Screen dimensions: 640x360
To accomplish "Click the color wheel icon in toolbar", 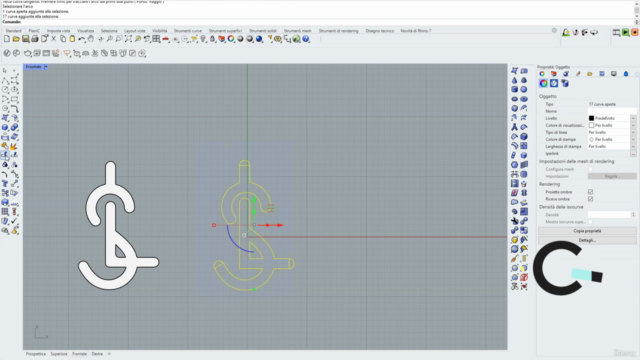I will pos(231,39).
